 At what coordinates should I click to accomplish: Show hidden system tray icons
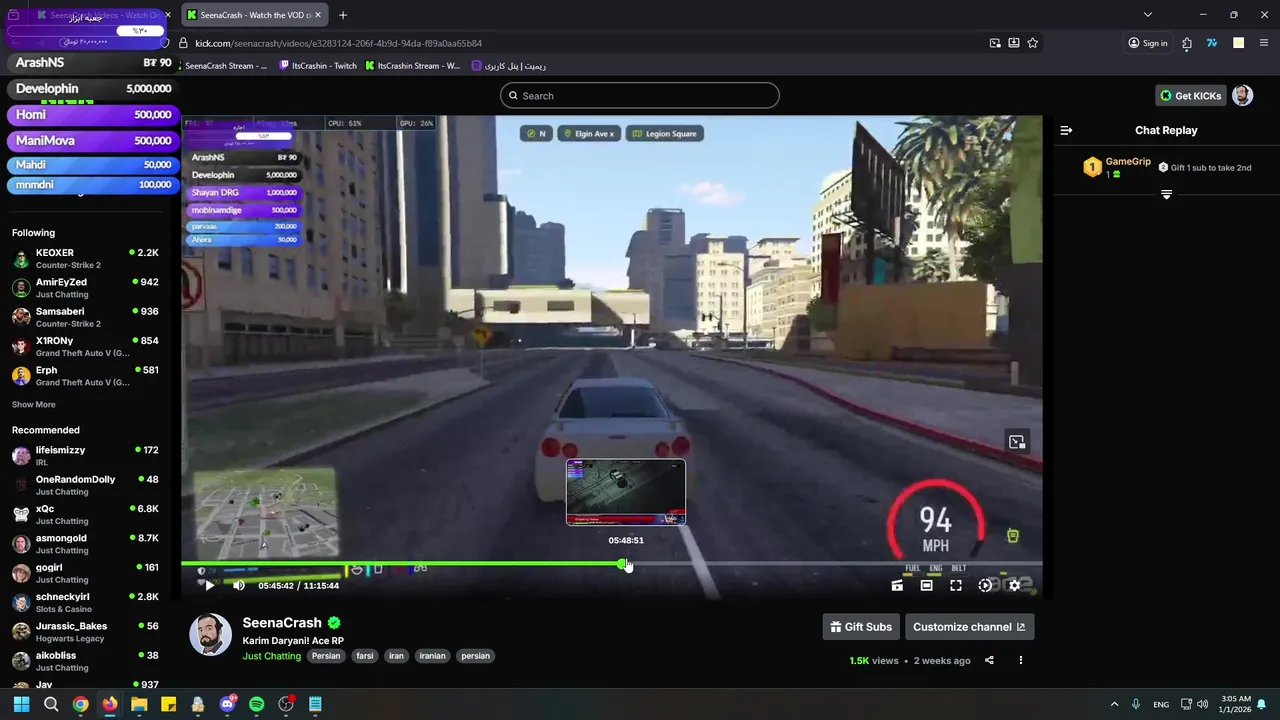1114,704
